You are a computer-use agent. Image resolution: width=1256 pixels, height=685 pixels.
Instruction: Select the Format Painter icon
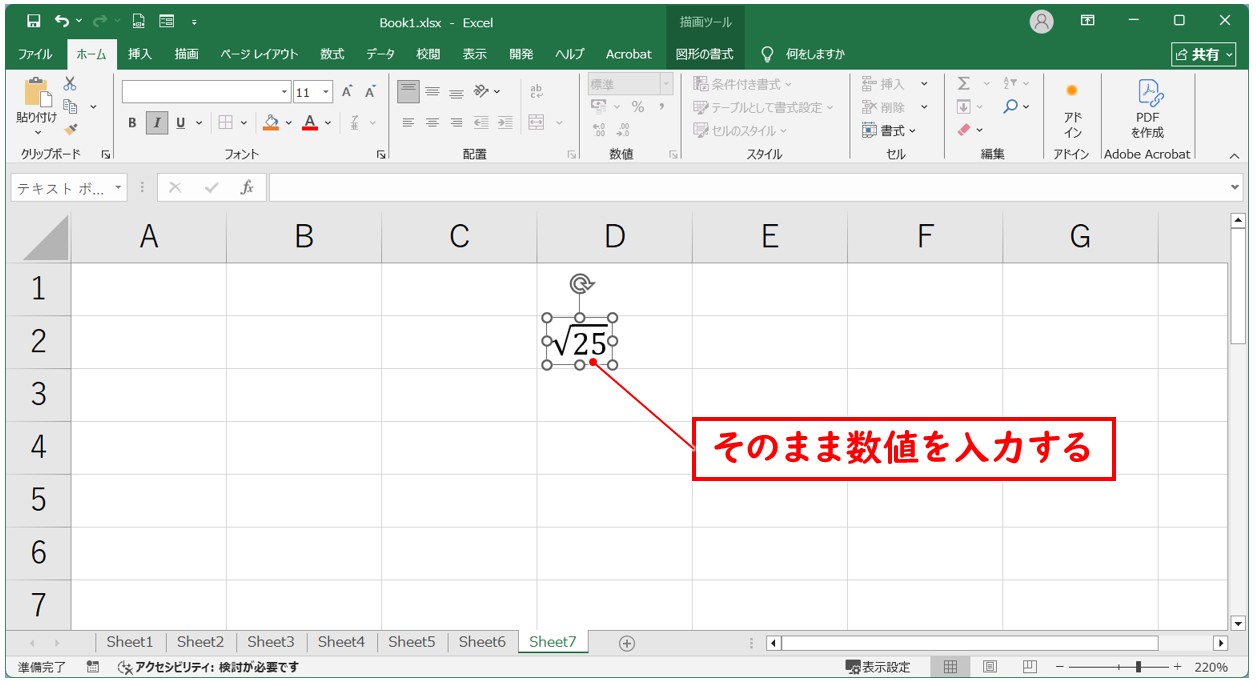68,129
